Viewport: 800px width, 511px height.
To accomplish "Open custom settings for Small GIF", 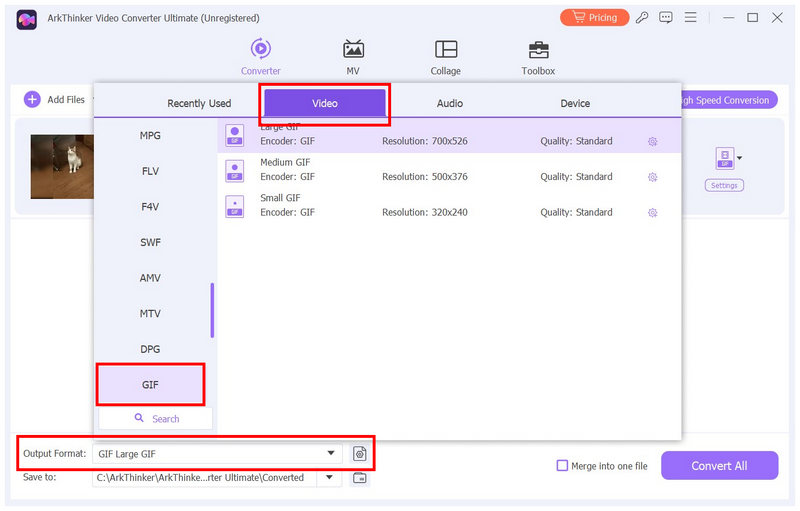I will tap(653, 213).
